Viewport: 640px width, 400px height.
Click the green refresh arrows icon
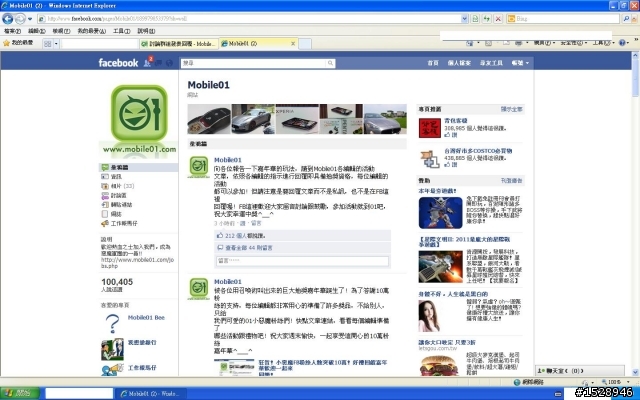(x=487, y=19)
